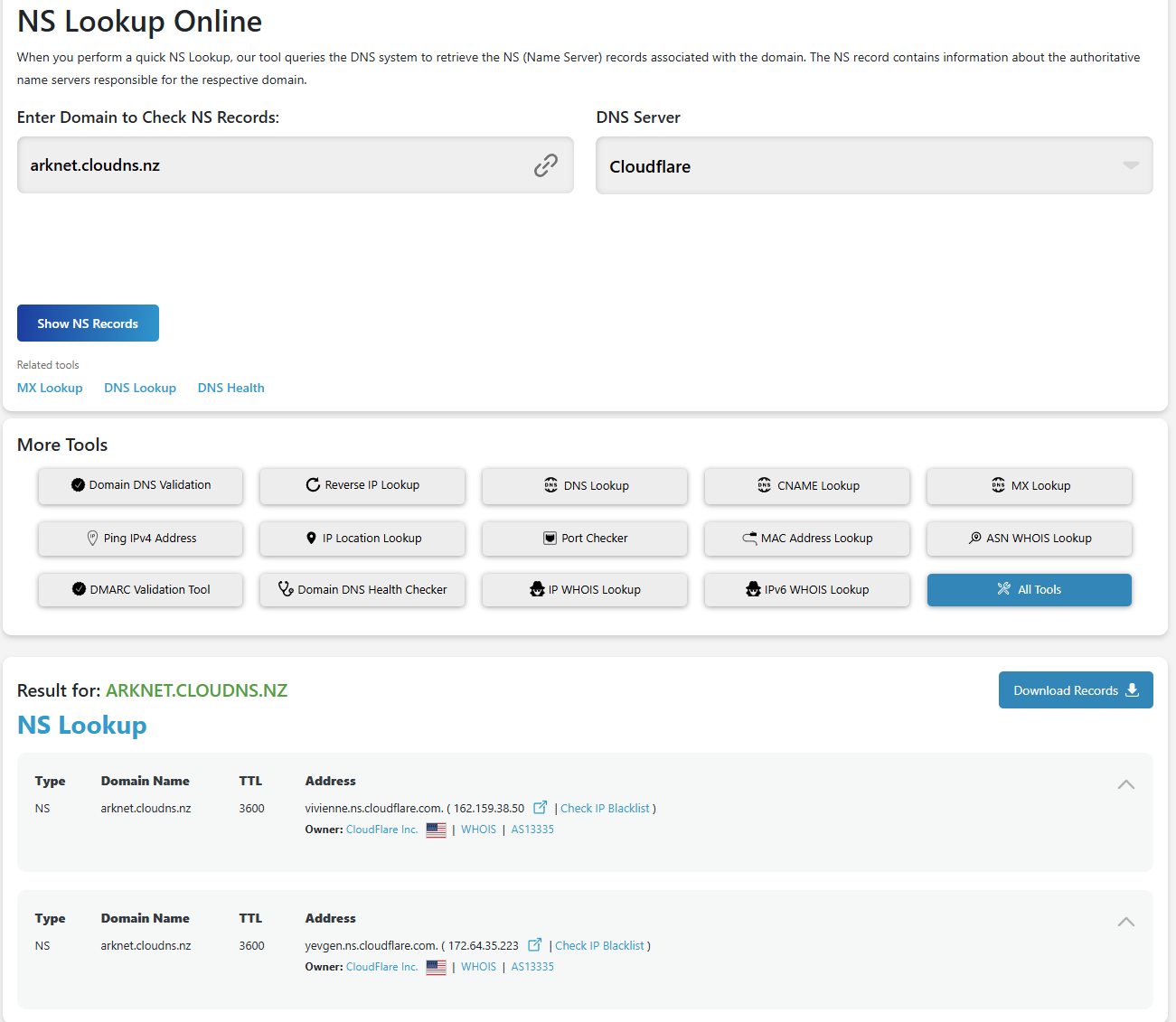Open external link icon beside 162.159.38.50
Screen dimensions: 1176x1022
click(x=540, y=807)
